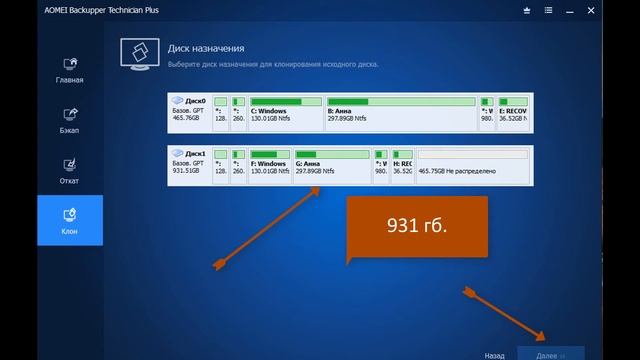Screen dimensions: 640x360
Task: Open the Откат restore section
Action: [69, 171]
